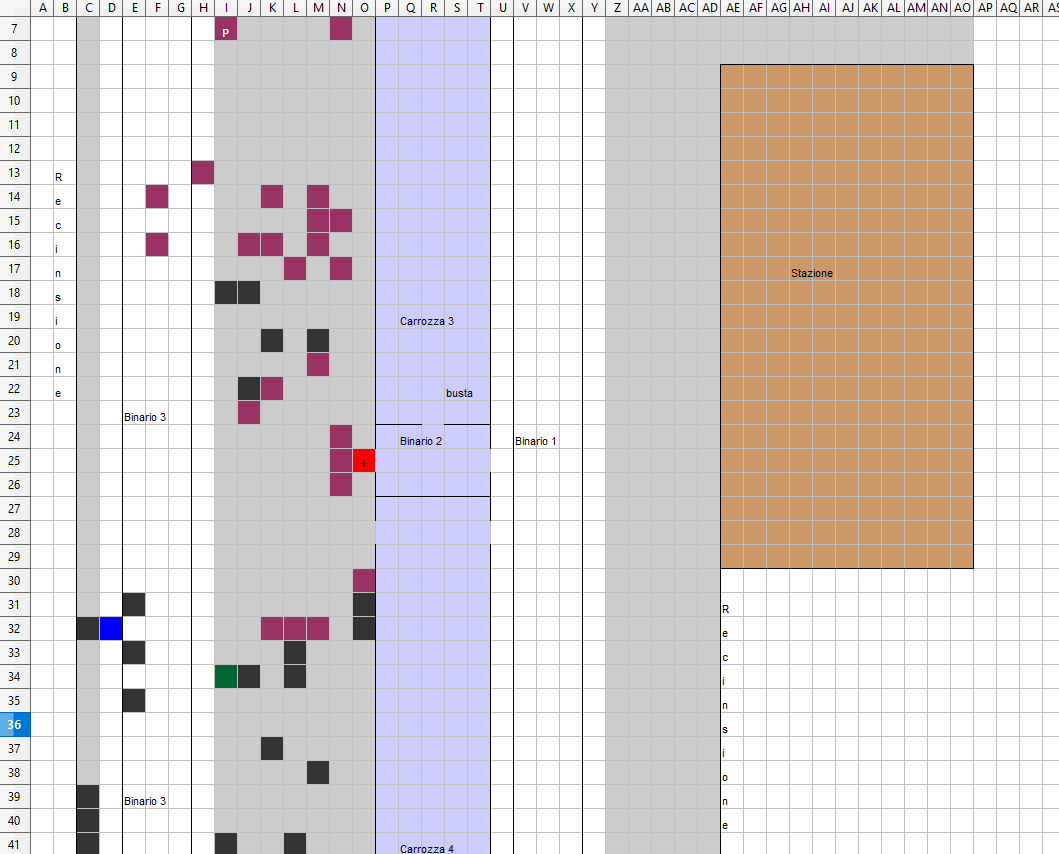Select the row 9 header
The width and height of the screenshot is (1059, 854).
pyautogui.click(x=16, y=77)
